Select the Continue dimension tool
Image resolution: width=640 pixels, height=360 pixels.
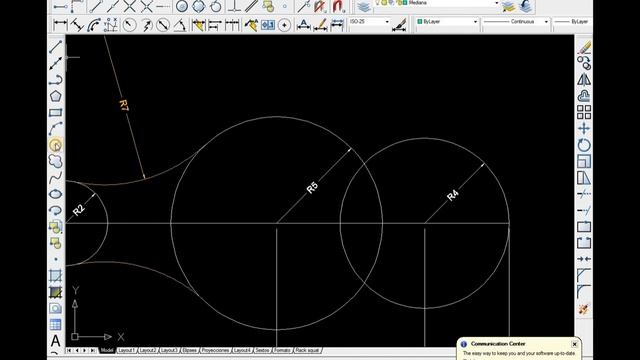pos(232,25)
